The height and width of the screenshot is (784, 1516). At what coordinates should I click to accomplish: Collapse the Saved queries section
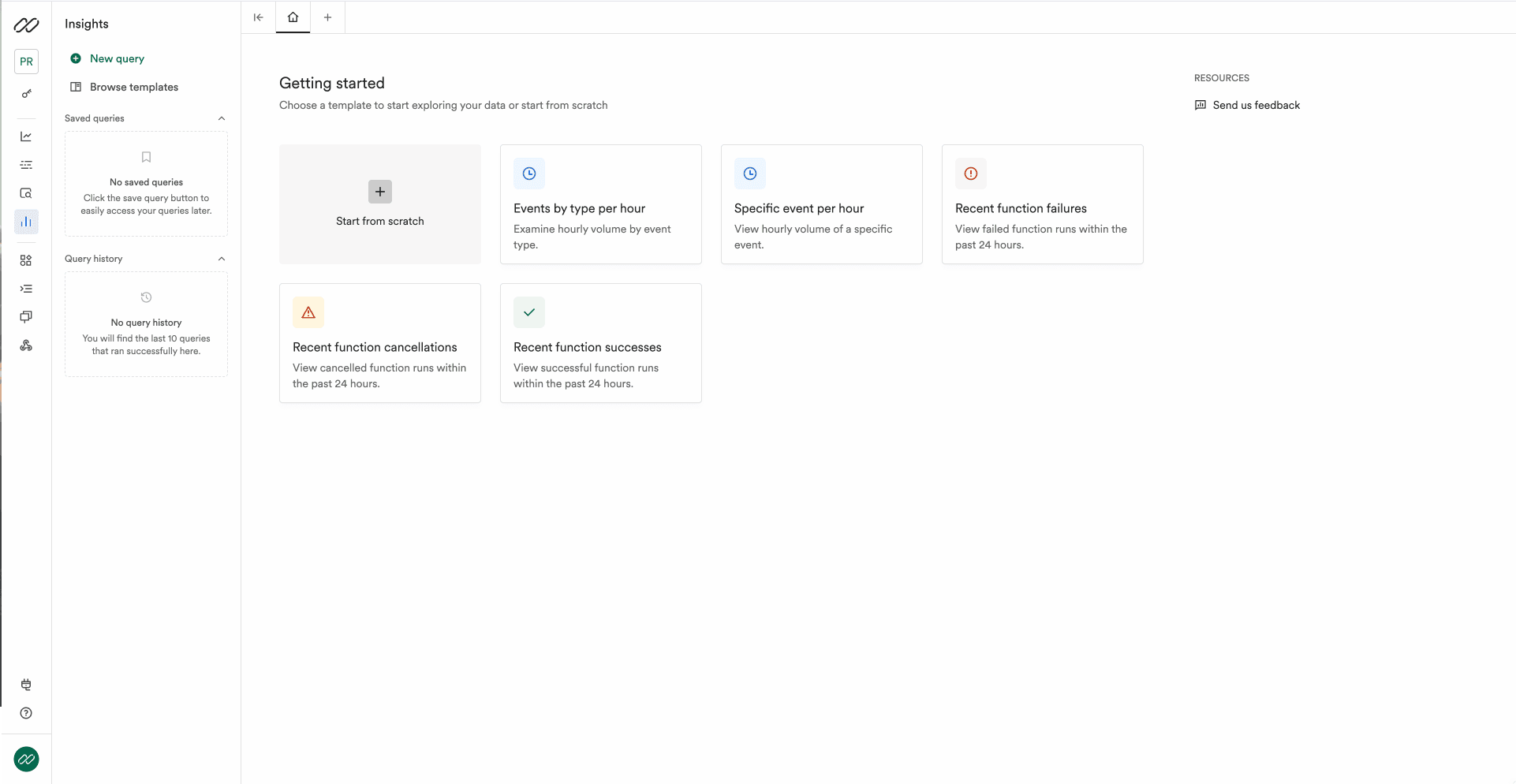tap(221, 118)
